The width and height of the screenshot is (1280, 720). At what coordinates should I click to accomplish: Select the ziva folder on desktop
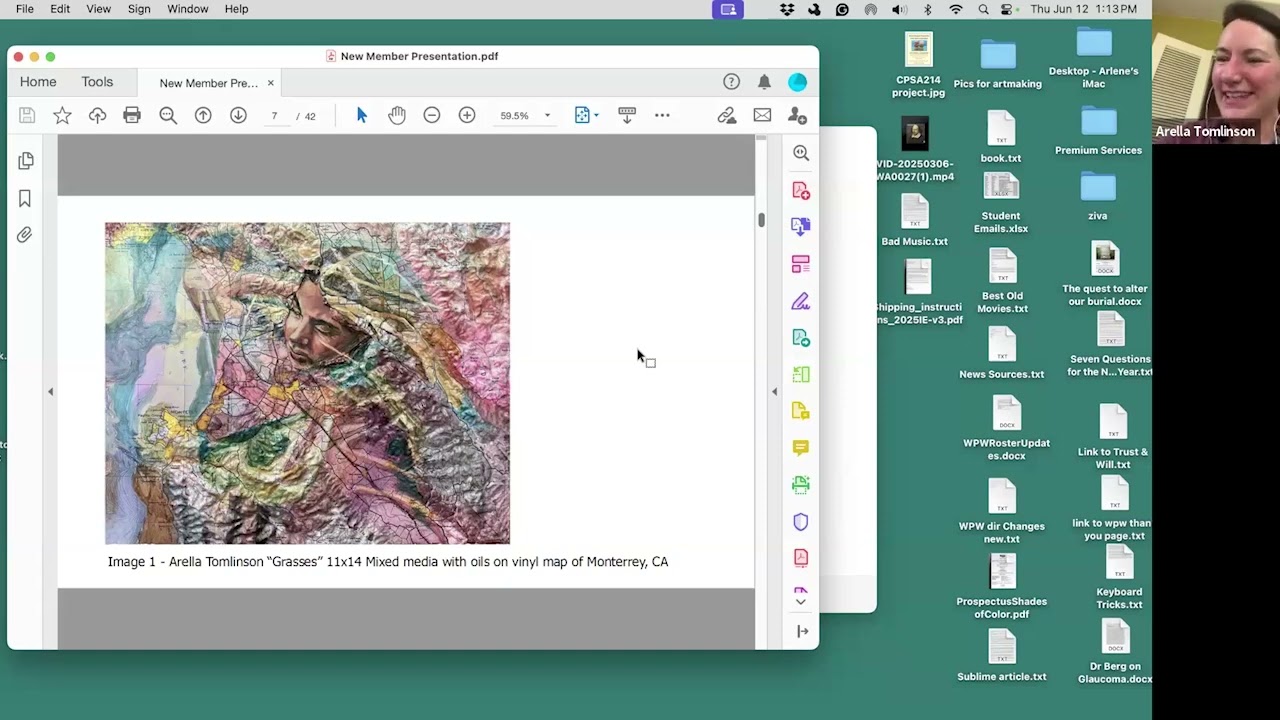[x=1097, y=197]
